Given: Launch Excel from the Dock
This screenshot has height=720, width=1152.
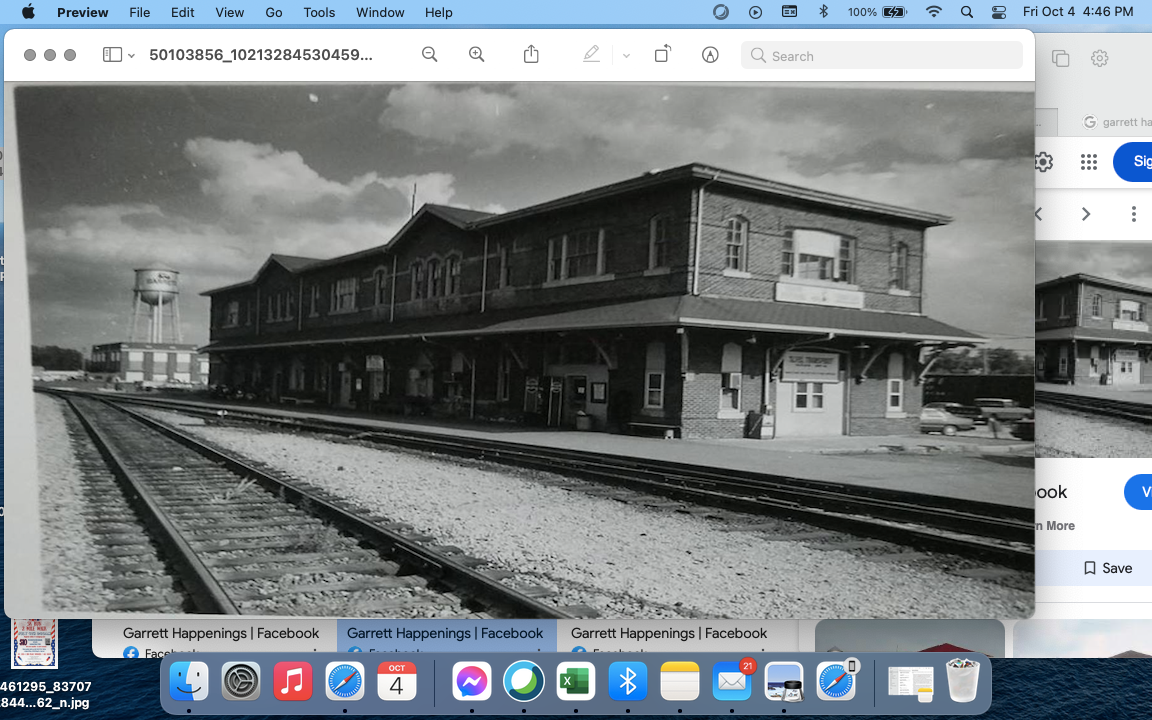Looking at the screenshot, I should click(575, 682).
